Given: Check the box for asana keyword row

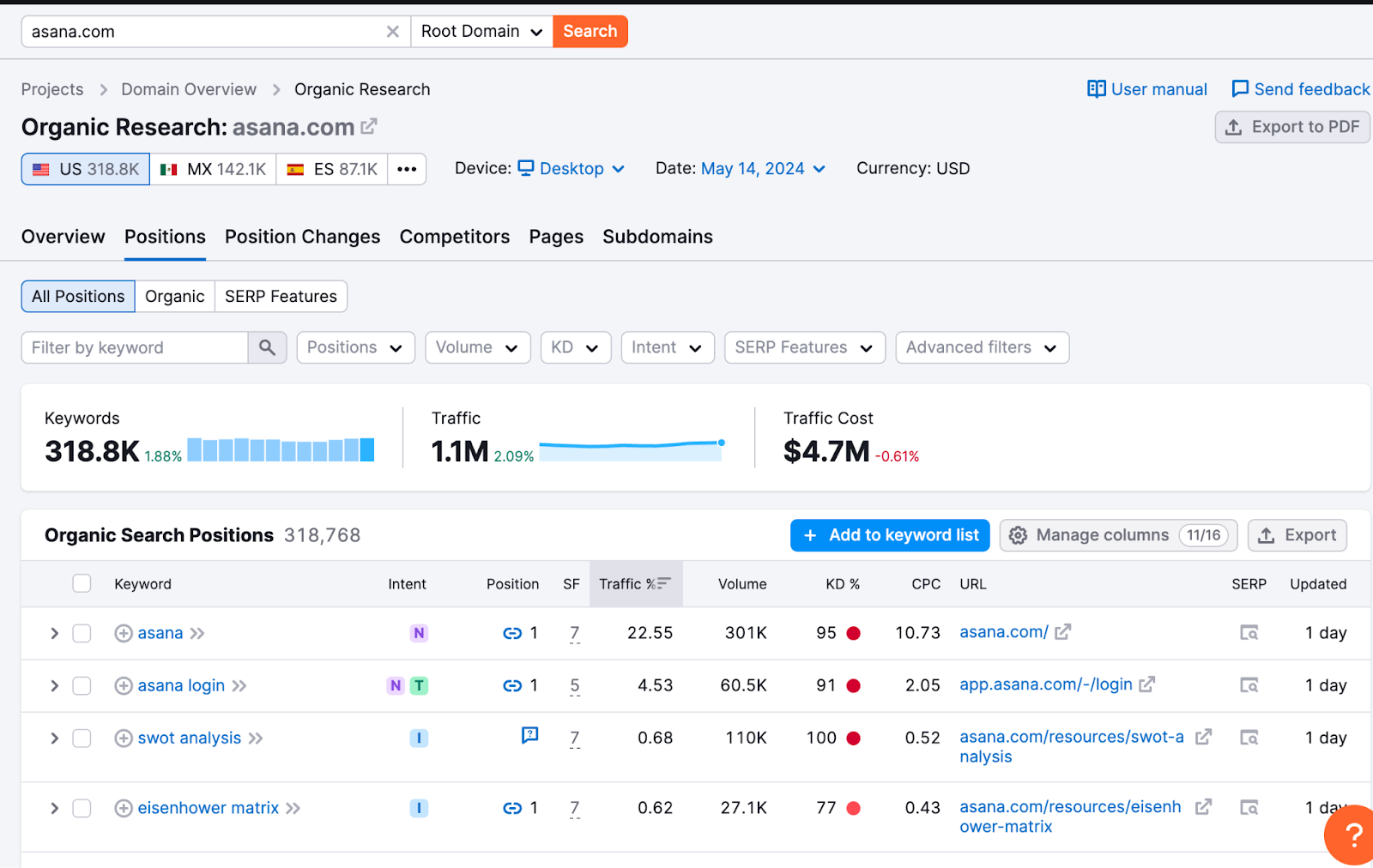Looking at the screenshot, I should pos(82,633).
